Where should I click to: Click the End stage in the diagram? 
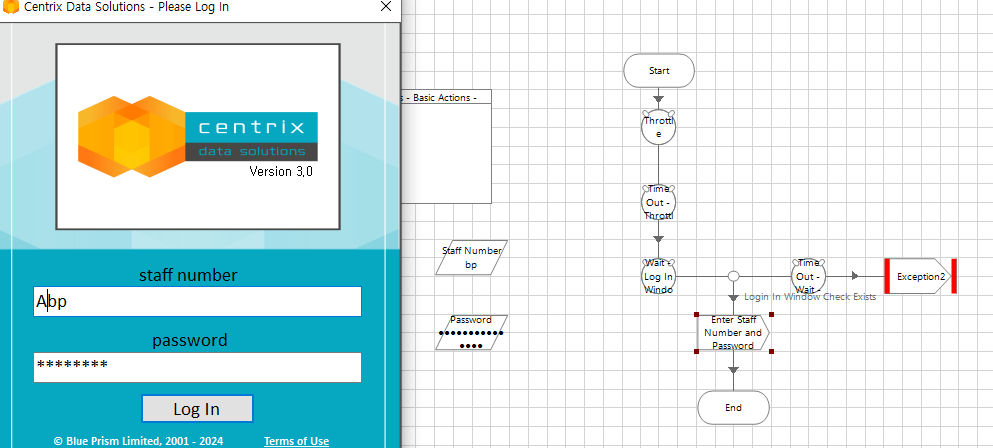pos(733,407)
